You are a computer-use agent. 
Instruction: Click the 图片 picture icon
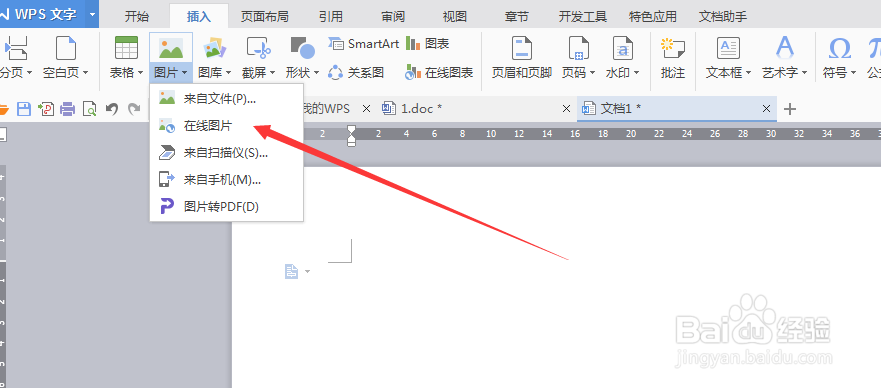[171, 48]
